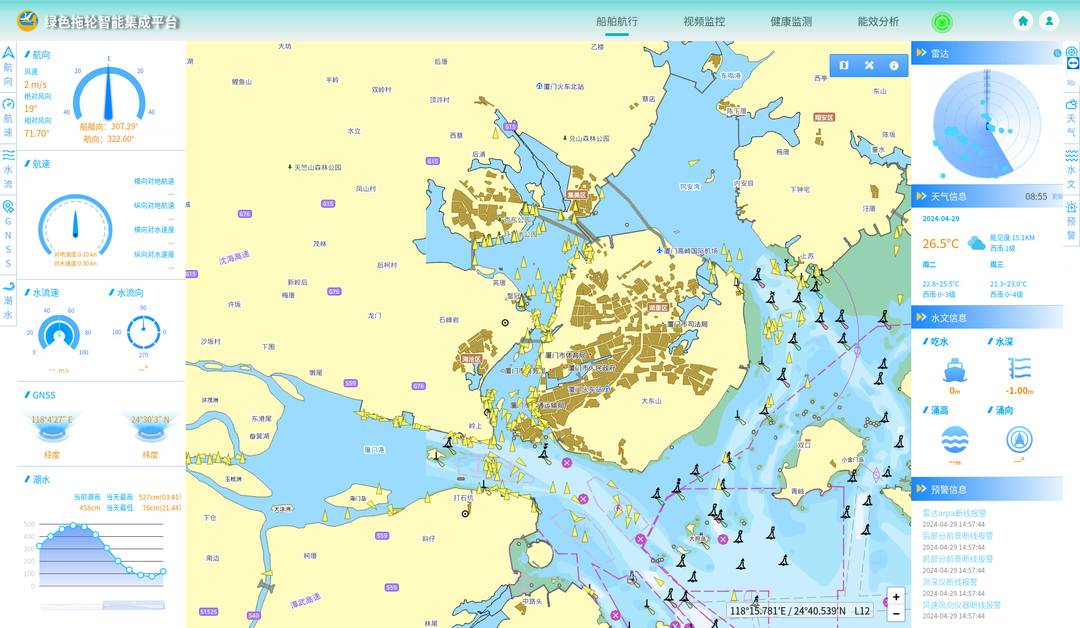Open the 潮水 tide sidebar tab
The width and height of the screenshot is (1080, 628).
coord(8,300)
